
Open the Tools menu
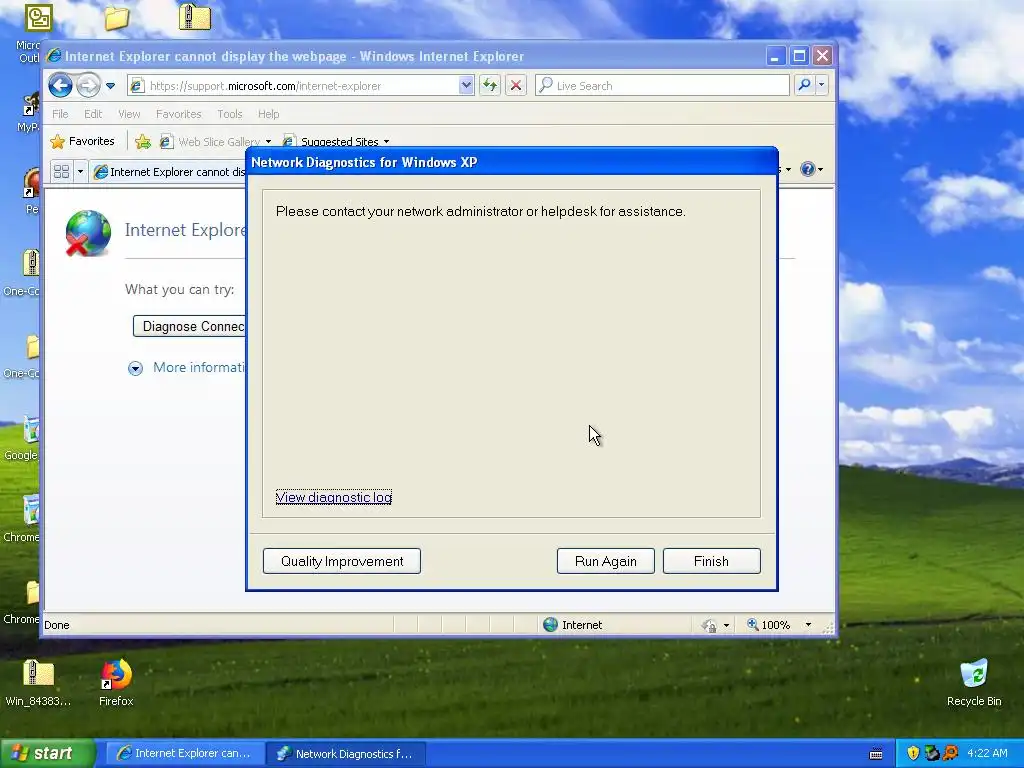[x=230, y=114]
